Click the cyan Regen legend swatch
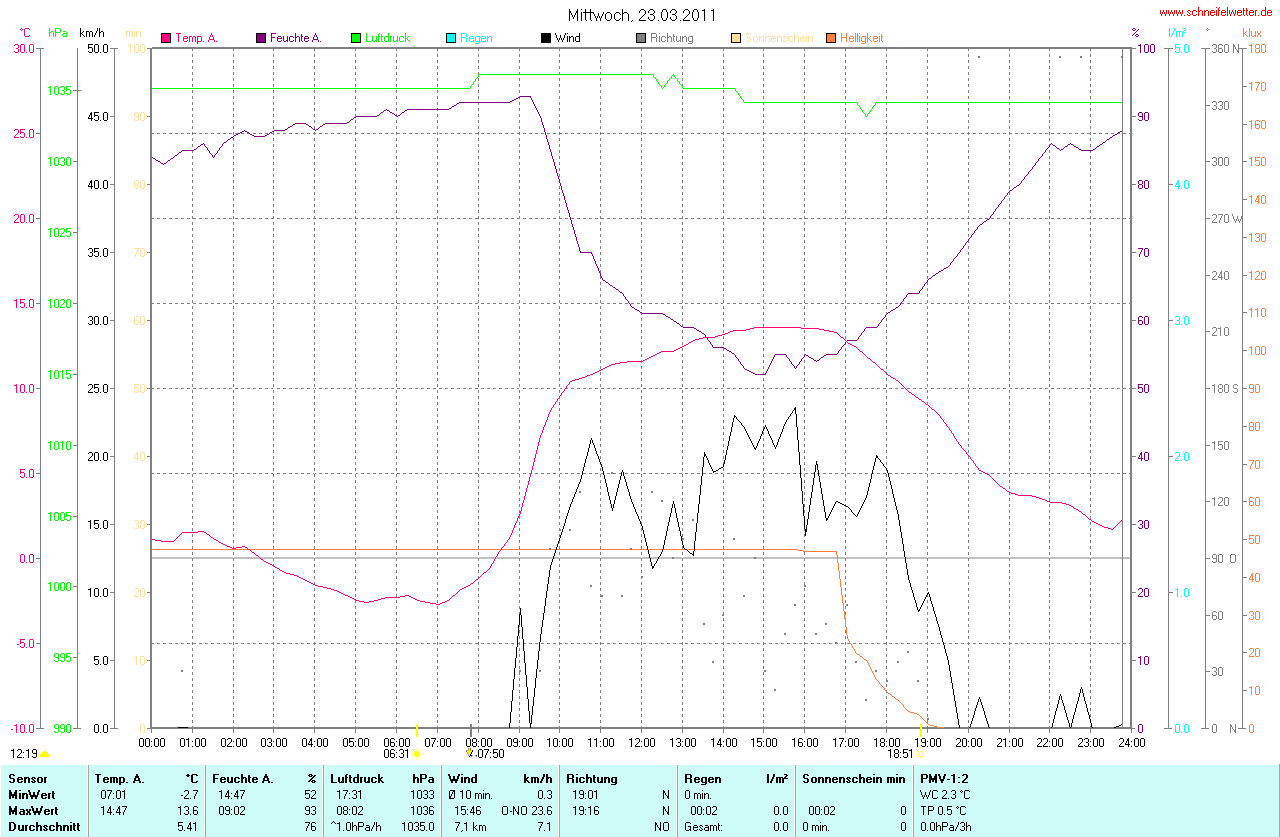Screen dimensions: 1280x837 pos(451,38)
